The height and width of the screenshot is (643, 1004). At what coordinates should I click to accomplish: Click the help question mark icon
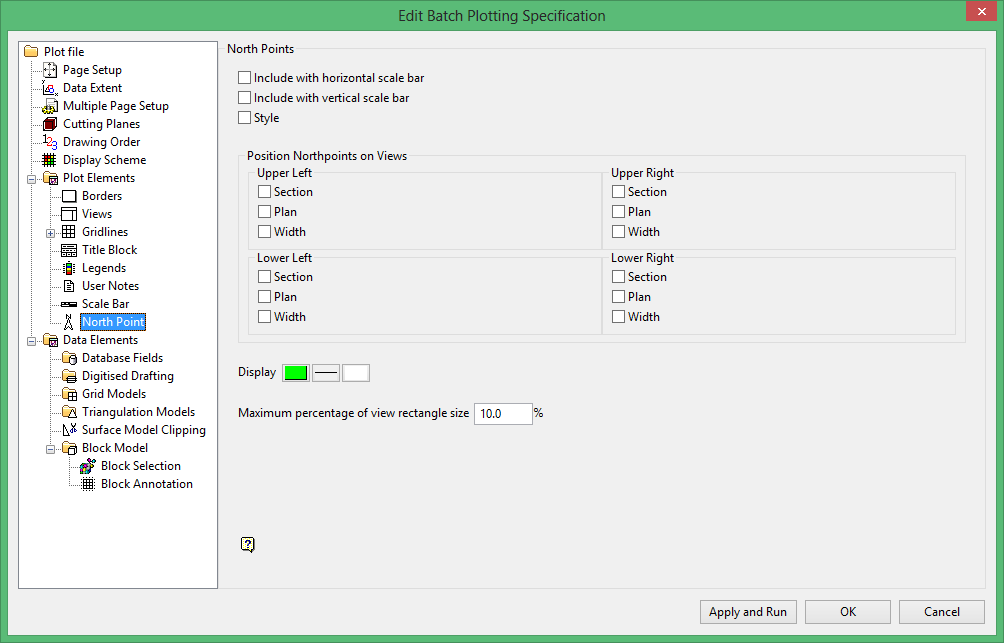pos(248,544)
